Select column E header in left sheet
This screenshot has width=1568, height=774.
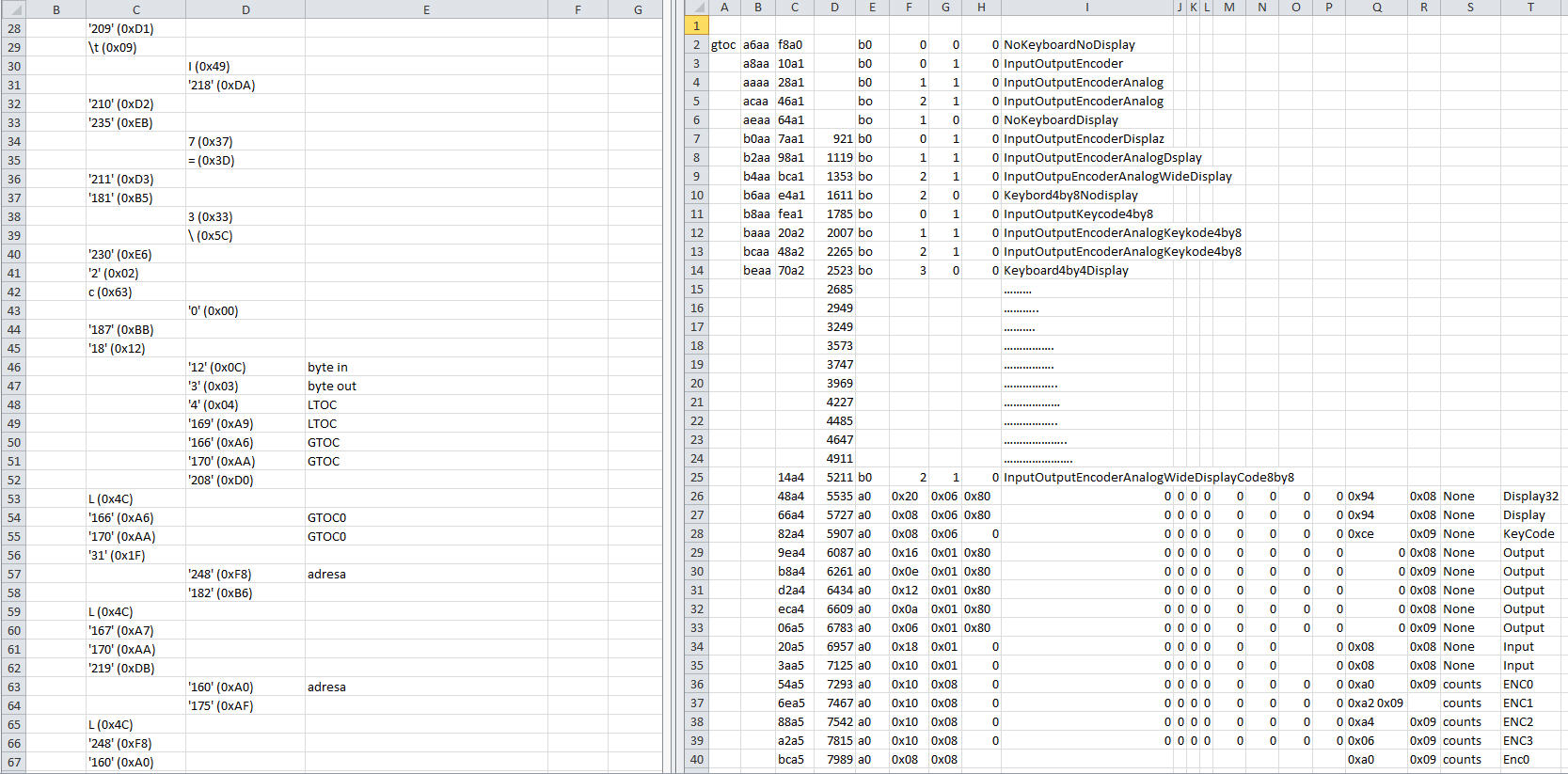click(426, 9)
